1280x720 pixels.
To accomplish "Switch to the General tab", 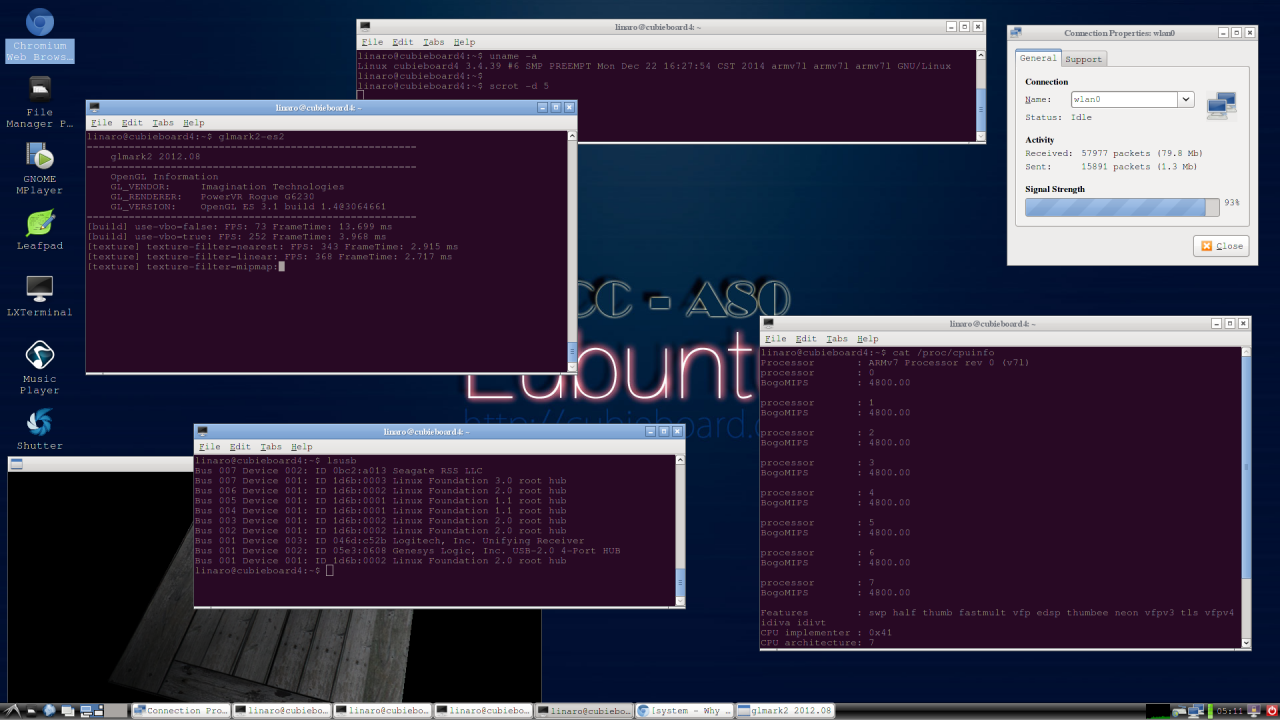I will pyautogui.click(x=1038, y=58).
